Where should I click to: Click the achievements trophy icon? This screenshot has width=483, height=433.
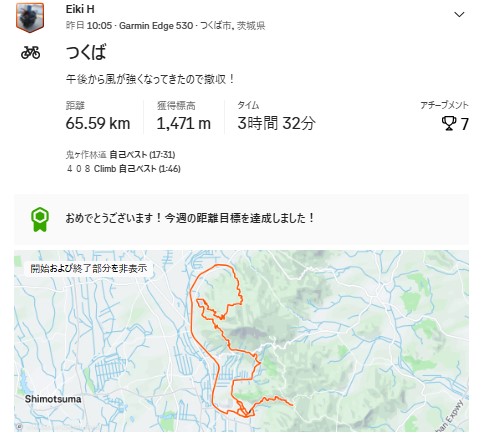449,123
